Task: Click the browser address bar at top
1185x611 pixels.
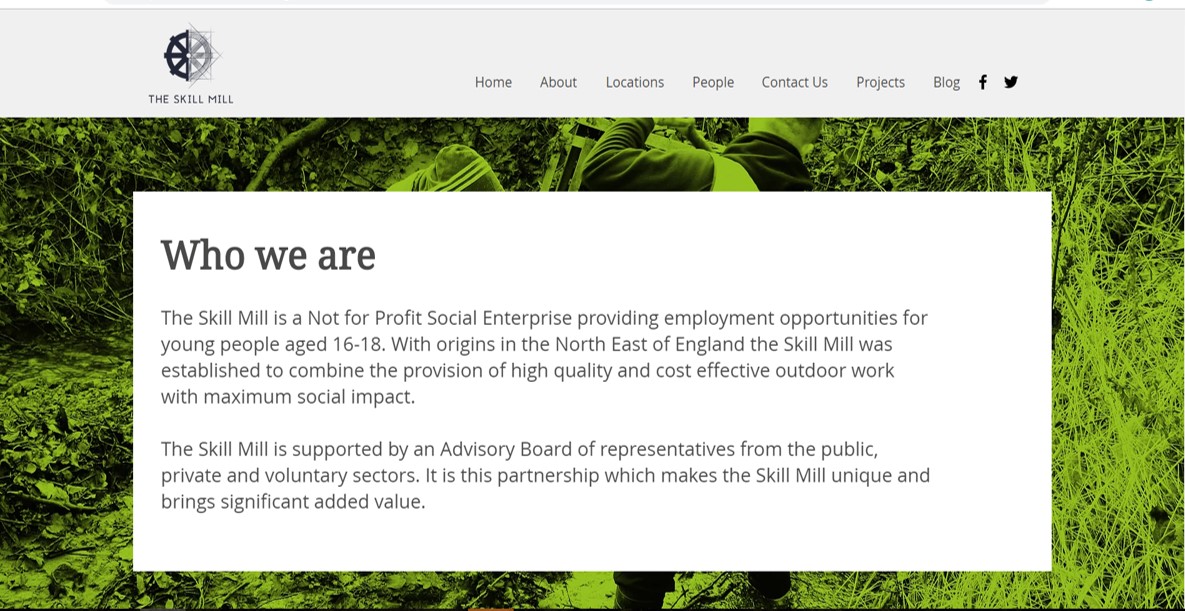Action: (574, 2)
